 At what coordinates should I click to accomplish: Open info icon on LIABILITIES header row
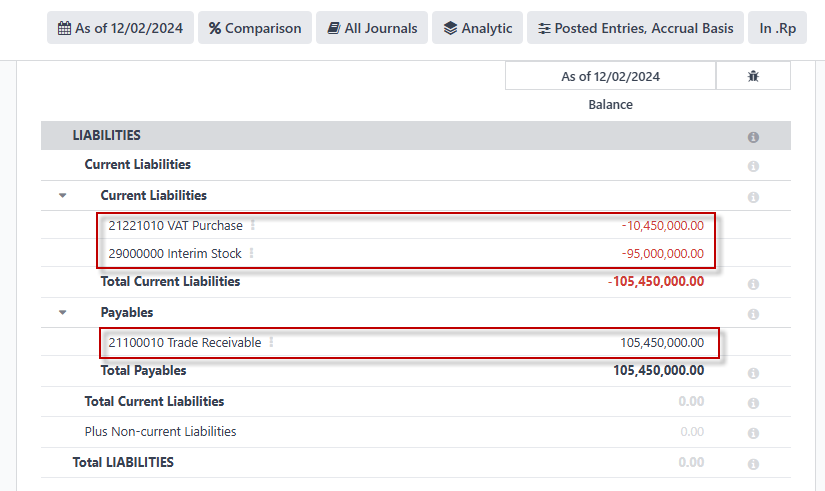(753, 137)
